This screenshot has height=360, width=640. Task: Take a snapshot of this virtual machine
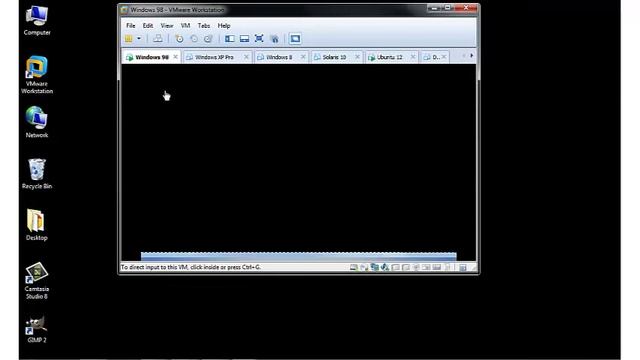click(x=179, y=39)
